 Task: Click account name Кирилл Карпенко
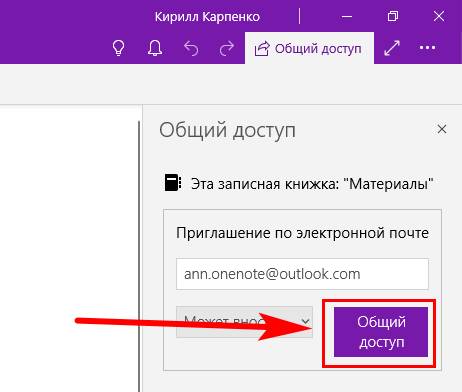tap(207, 17)
